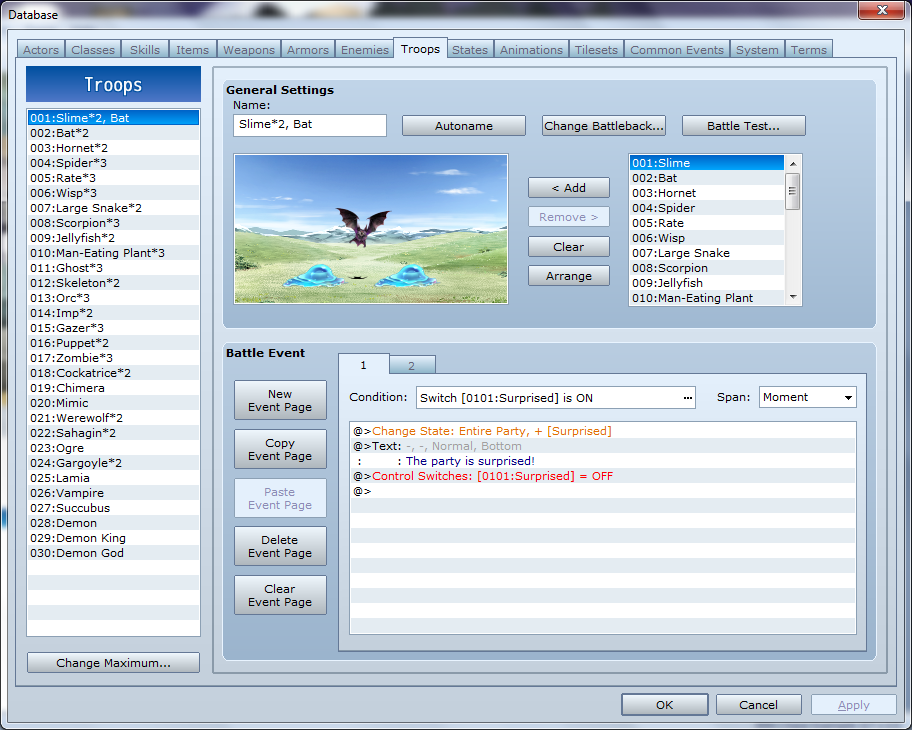
Task: Click the bat enemy sprite in preview
Action: (x=362, y=226)
